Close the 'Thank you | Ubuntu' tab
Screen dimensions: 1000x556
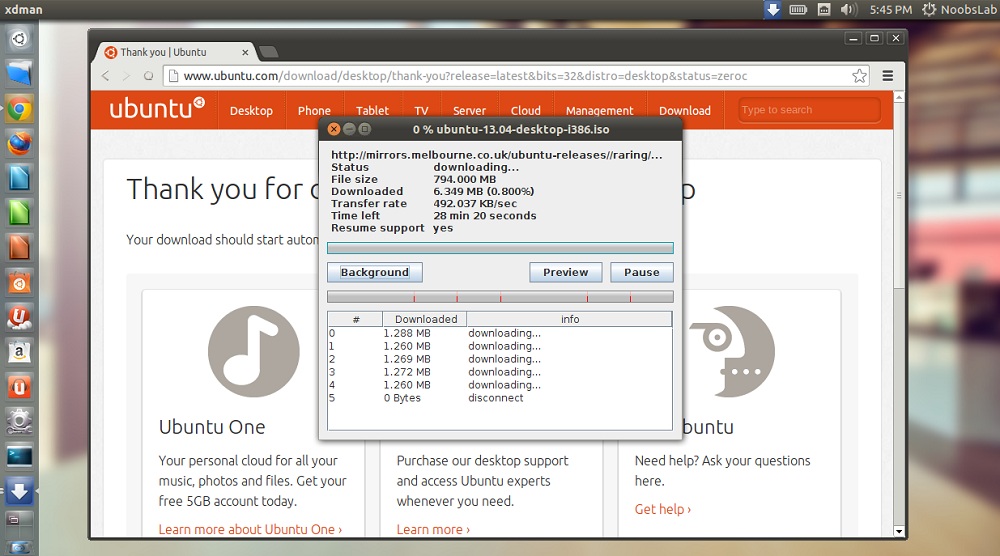tap(245, 52)
